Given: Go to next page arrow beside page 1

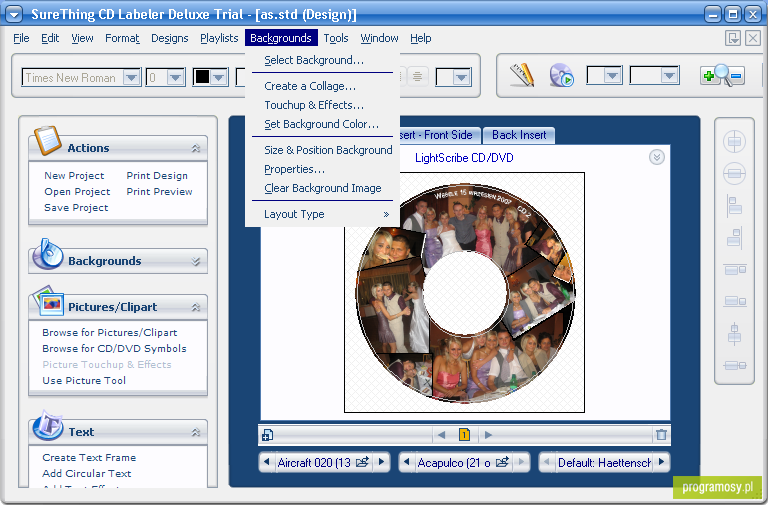Looking at the screenshot, I should (488, 434).
